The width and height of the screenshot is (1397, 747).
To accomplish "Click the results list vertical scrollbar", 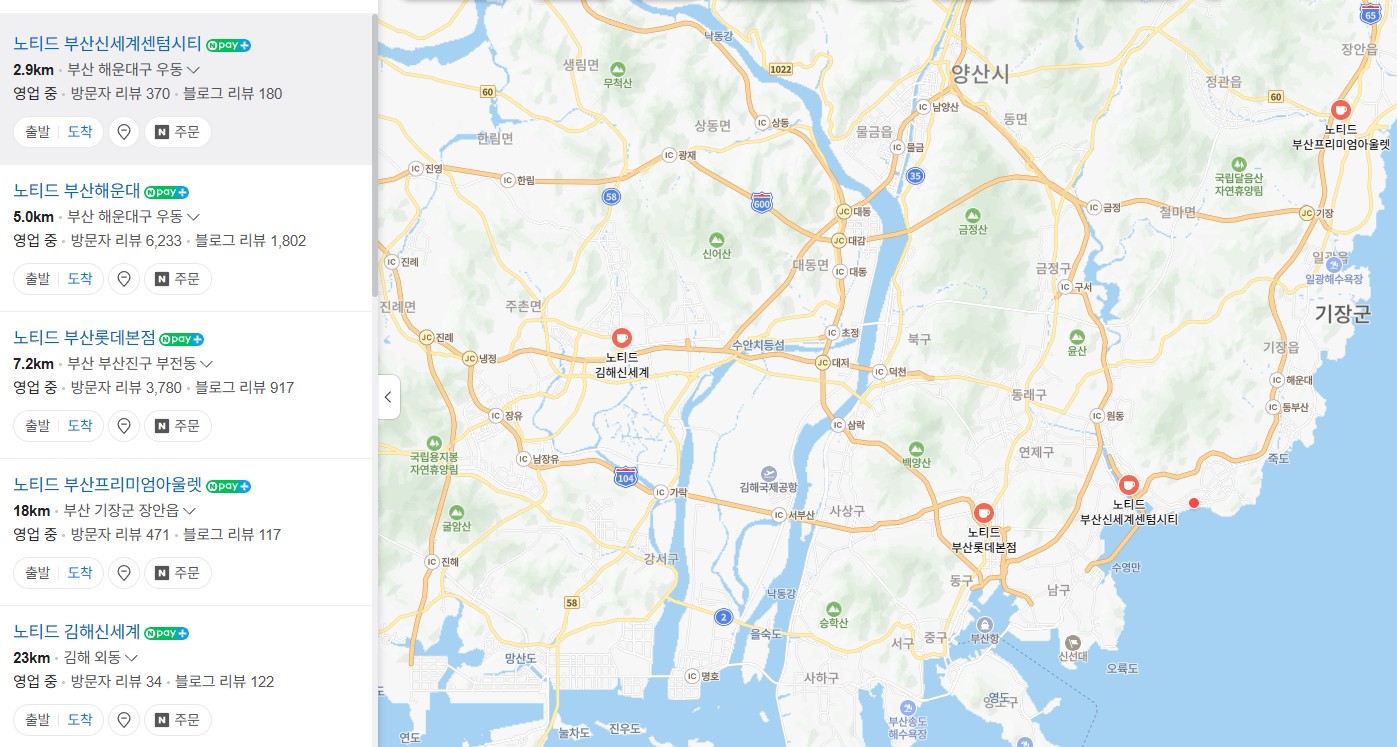I will click(x=375, y=155).
